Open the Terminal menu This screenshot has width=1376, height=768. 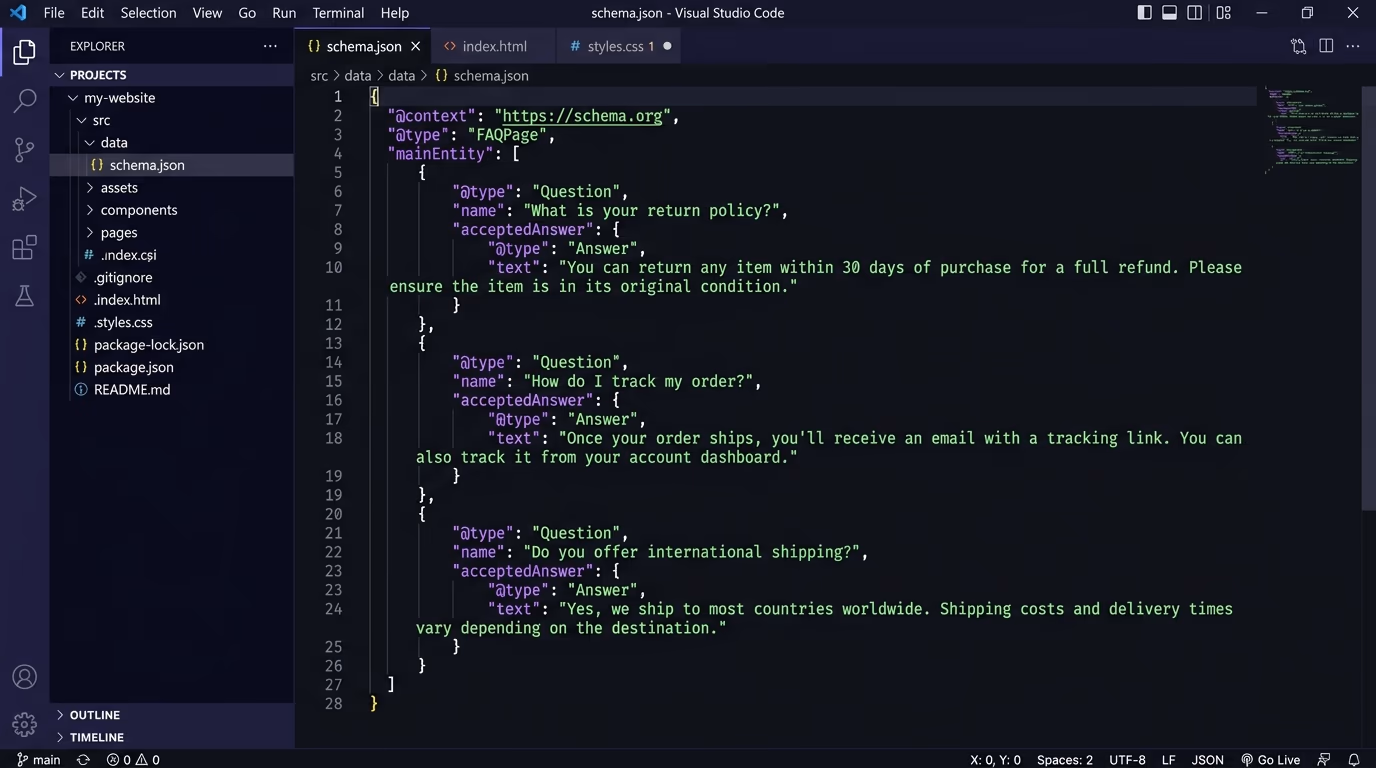[x=338, y=13]
